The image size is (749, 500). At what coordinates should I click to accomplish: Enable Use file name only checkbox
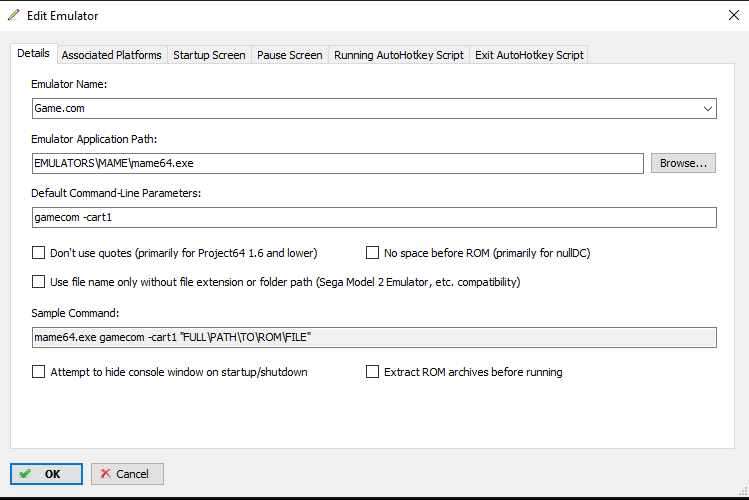click(x=38, y=282)
